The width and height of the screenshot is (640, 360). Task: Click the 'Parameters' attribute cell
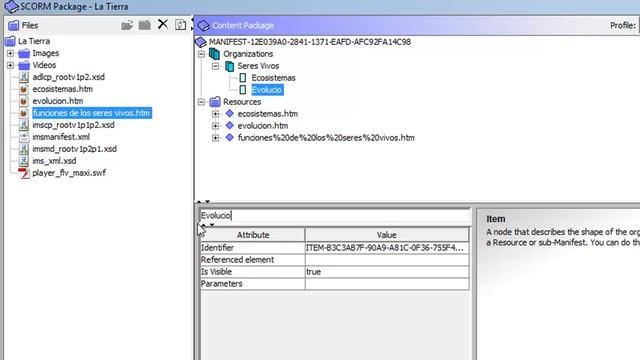pyautogui.click(x=252, y=284)
